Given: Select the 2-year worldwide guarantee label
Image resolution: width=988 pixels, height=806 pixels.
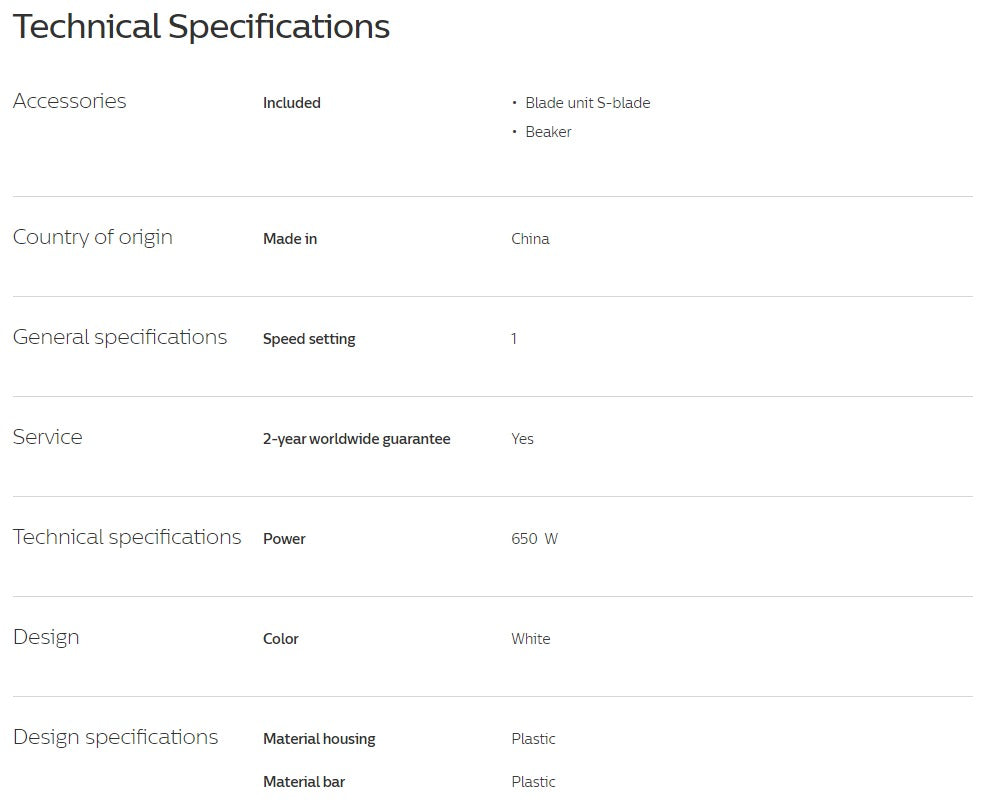Looking at the screenshot, I should point(357,439).
